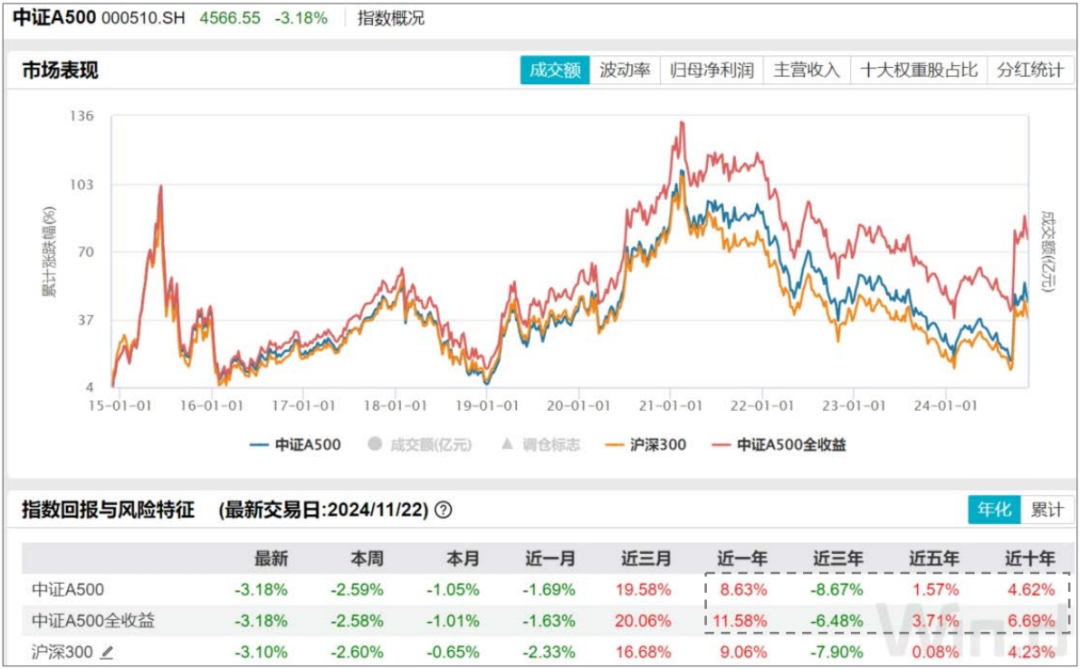1080x669 pixels.
Task: Click the help question mark icon
Action: point(444,510)
